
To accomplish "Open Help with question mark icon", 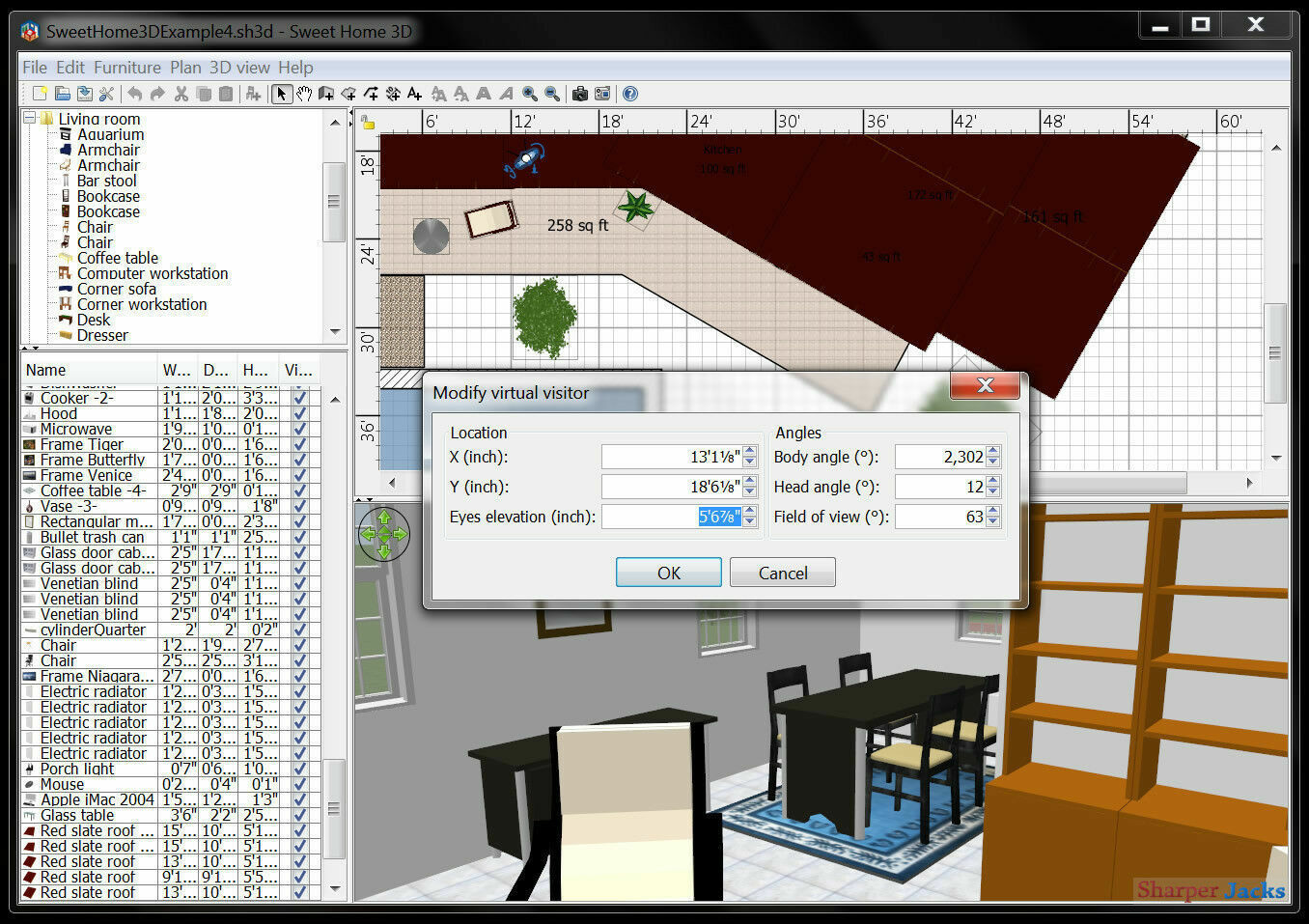I will 630,94.
